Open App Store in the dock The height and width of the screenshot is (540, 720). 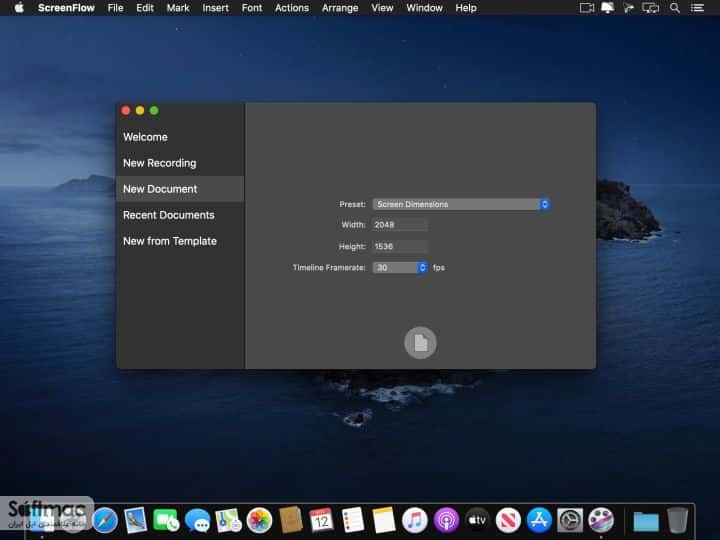coord(539,520)
